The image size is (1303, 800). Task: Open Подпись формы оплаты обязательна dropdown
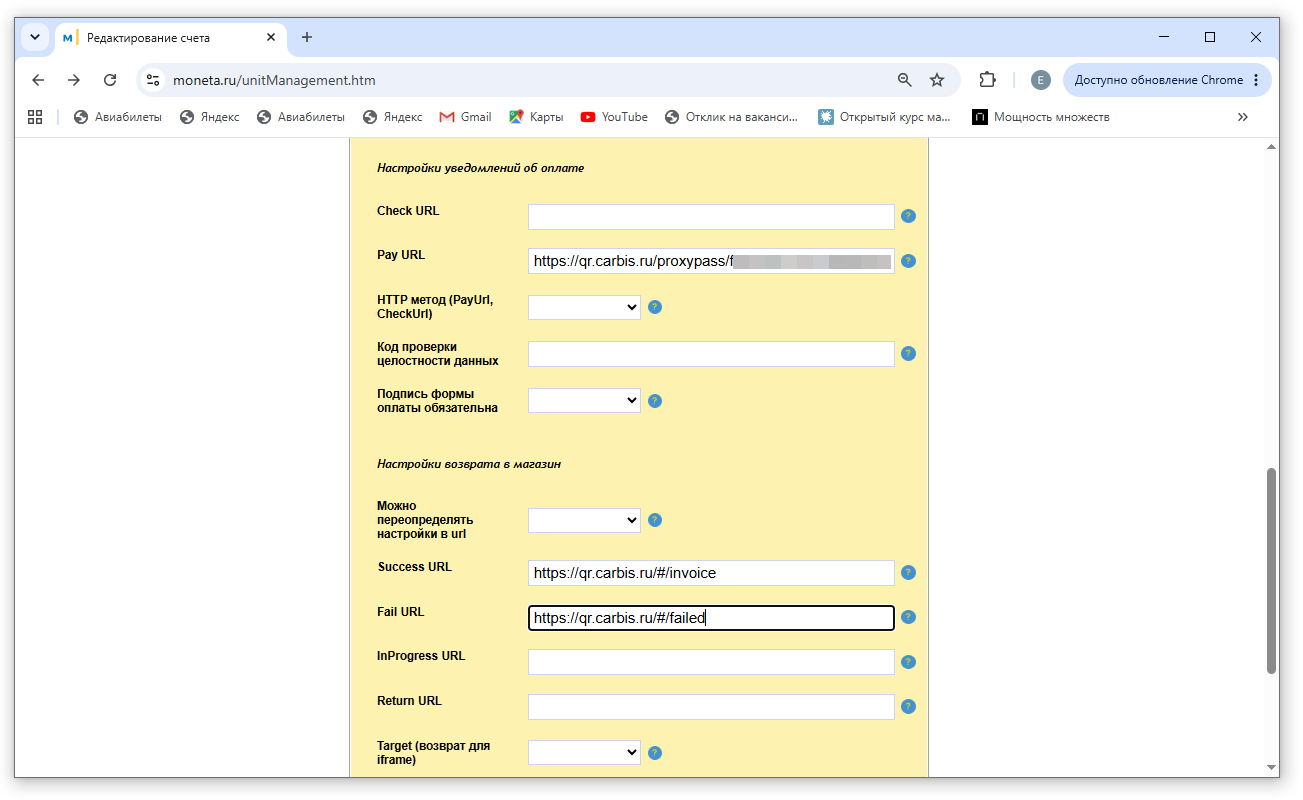coord(584,400)
